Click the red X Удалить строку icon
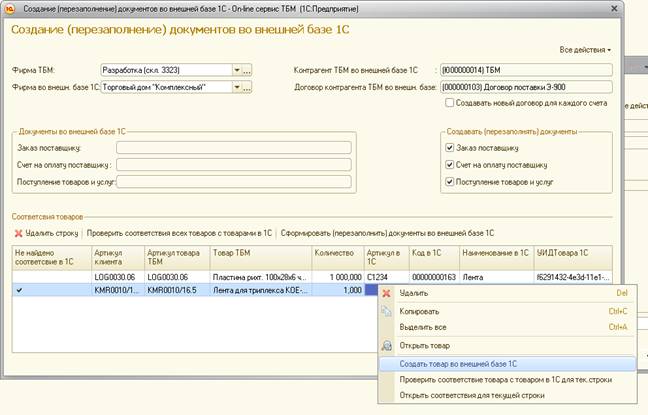This screenshot has height=415, width=648. click(x=18, y=234)
